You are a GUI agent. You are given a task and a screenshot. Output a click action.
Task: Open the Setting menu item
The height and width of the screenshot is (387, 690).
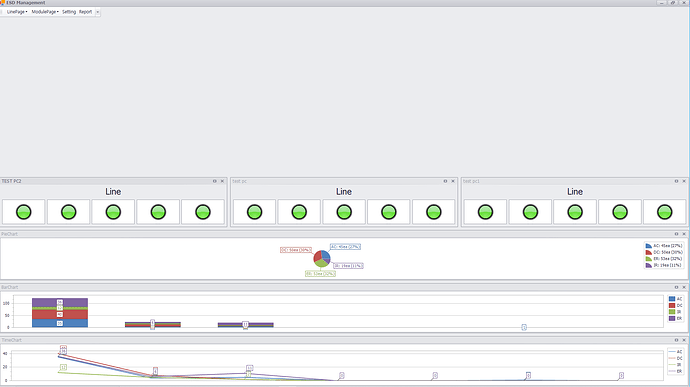tap(69, 12)
